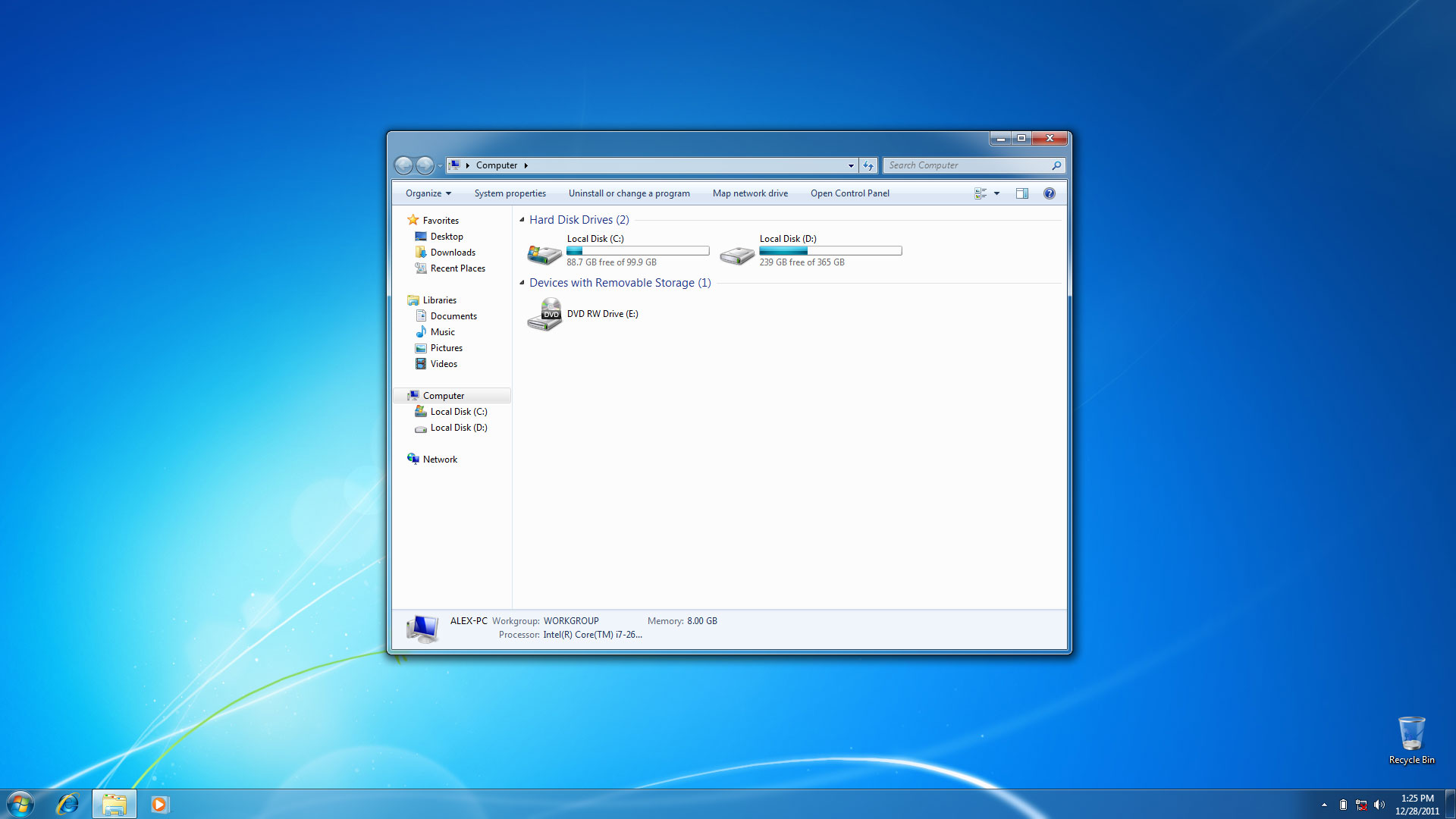Toggle the preview pane button
This screenshot has height=819, width=1456.
pyautogui.click(x=1021, y=193)
